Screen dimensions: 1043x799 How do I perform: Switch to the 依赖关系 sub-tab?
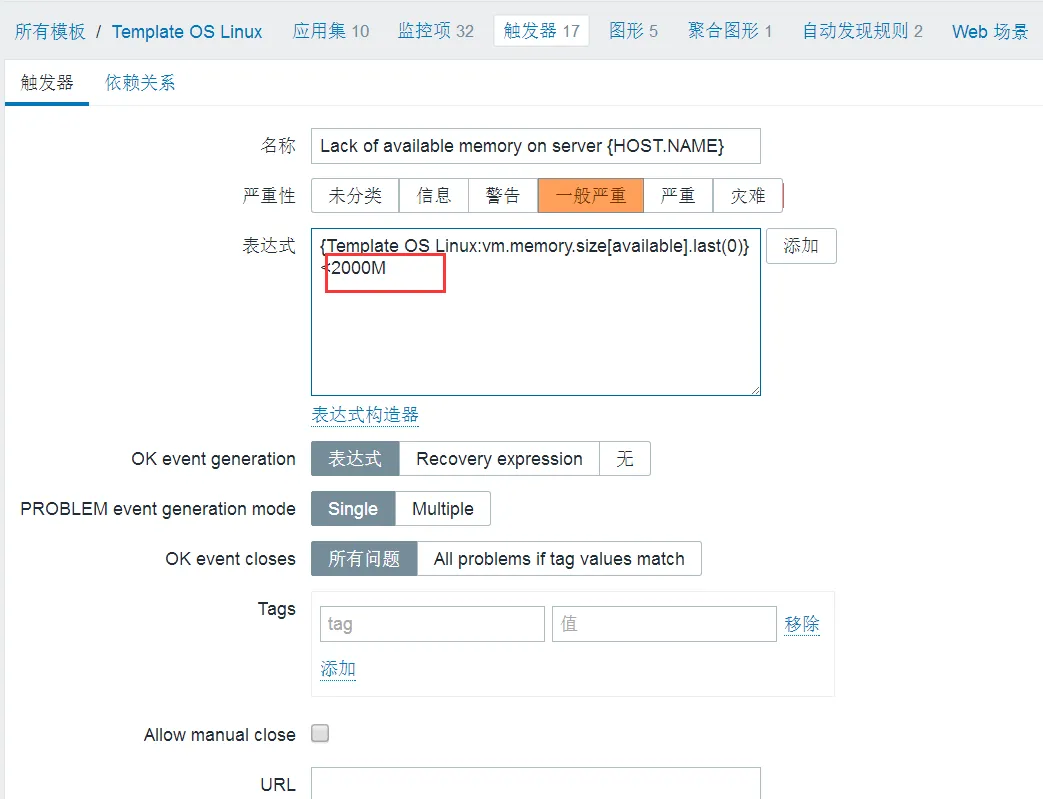pos(140,83)
